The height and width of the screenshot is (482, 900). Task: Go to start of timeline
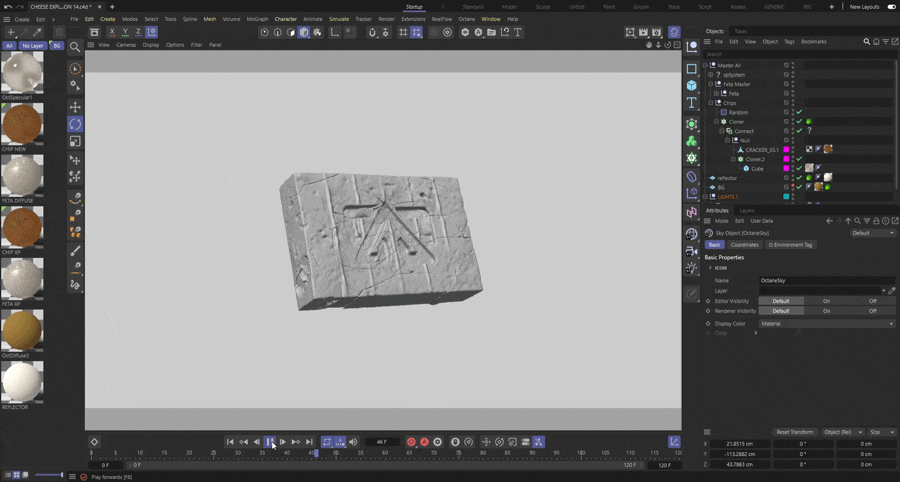coord(230,442)
